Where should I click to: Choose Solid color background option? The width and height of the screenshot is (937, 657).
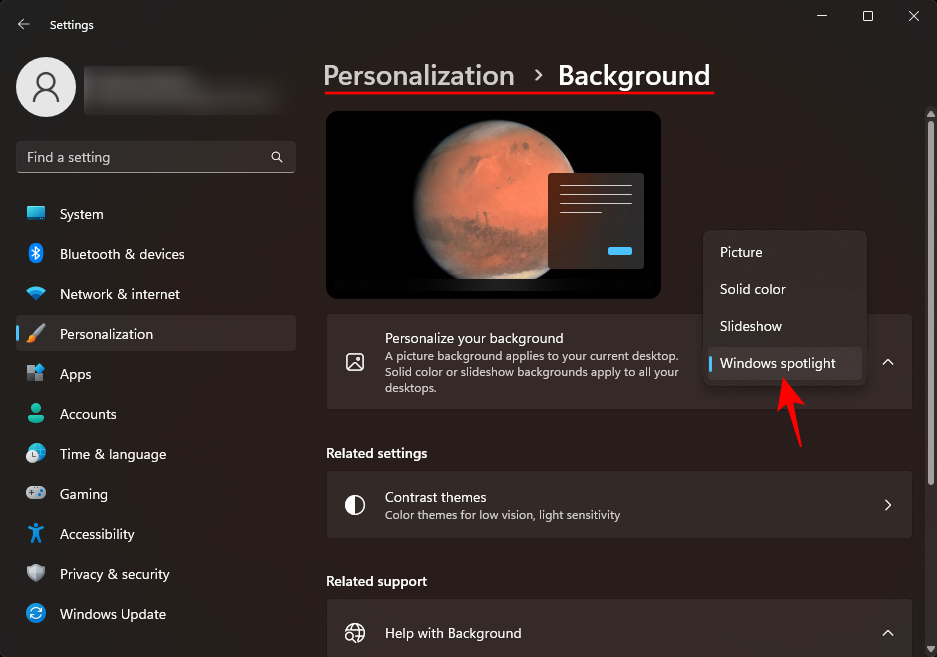pos(785,289)
